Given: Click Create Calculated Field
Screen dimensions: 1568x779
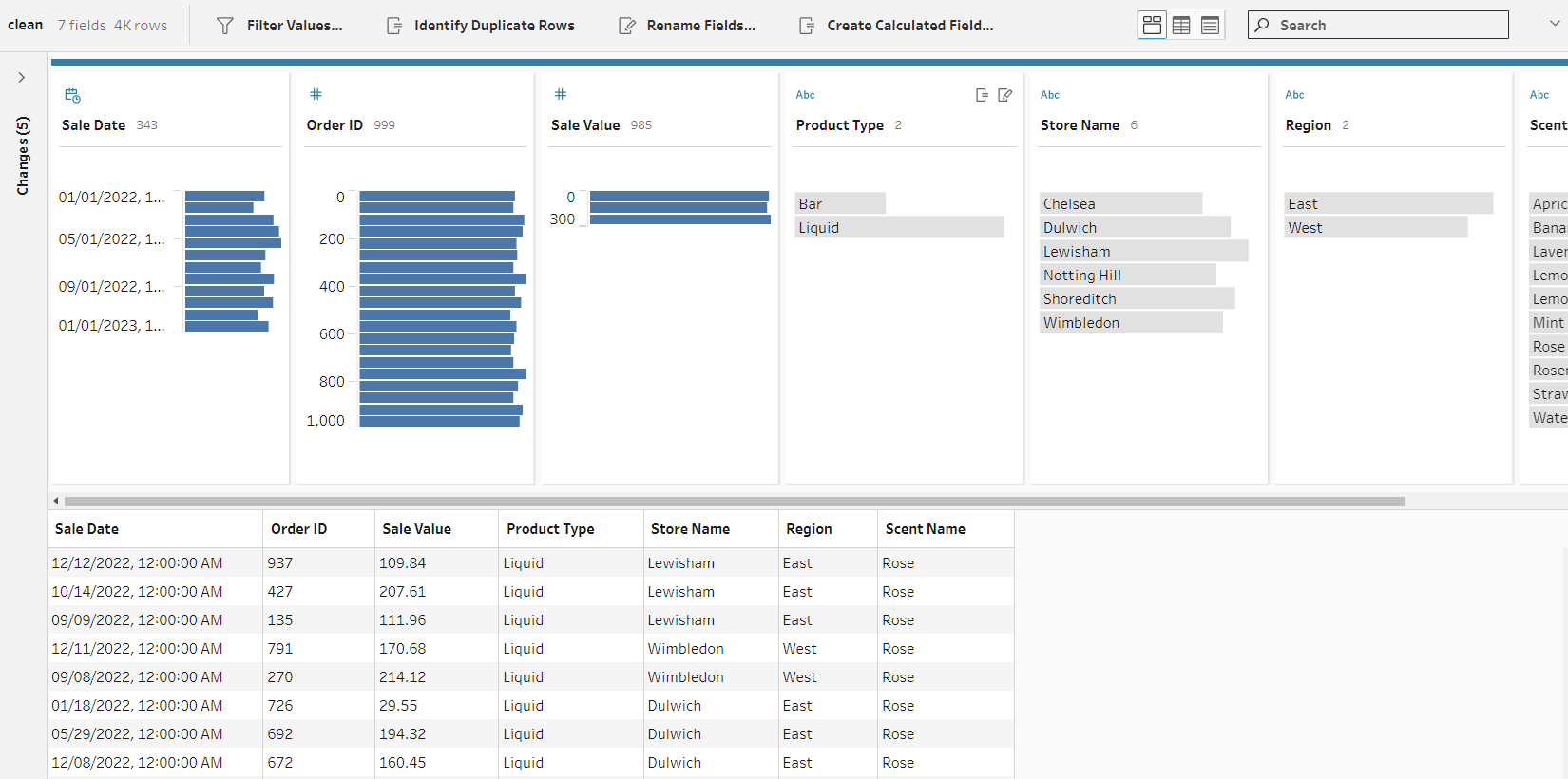Looking at the screenshot, I should [896, 26].
